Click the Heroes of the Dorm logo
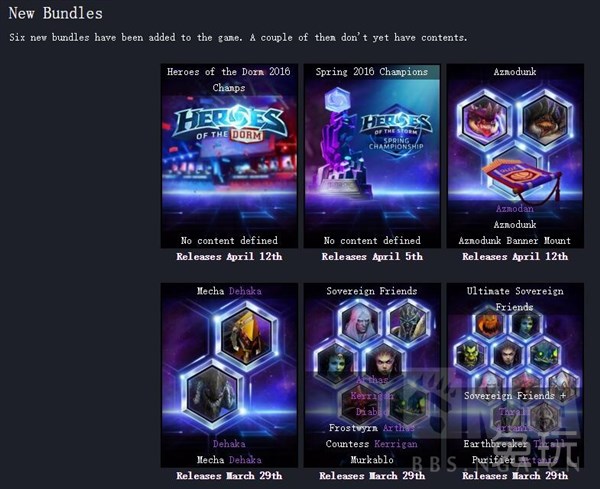Screen dimensions: 600x489 point(229,125)
